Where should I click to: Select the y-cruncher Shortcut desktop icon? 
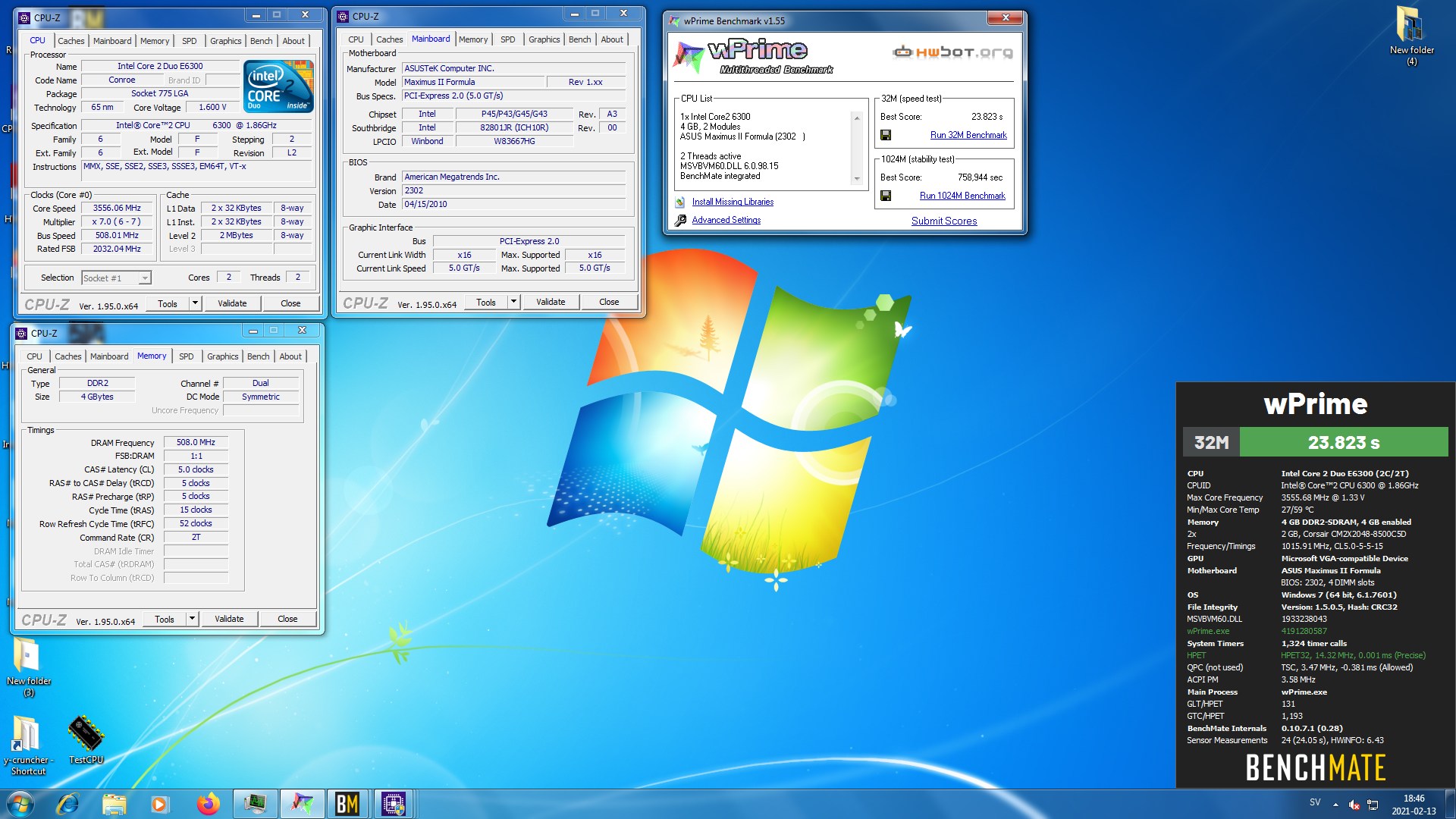click(x=28, y=745)
